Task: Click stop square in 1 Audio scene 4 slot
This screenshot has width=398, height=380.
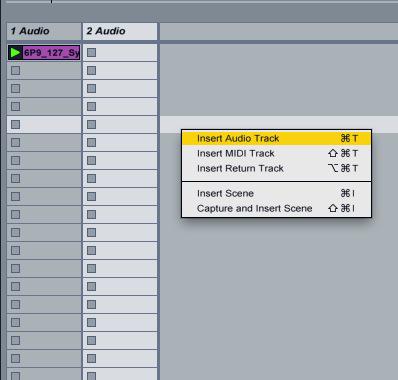Action: click(15, 106)
